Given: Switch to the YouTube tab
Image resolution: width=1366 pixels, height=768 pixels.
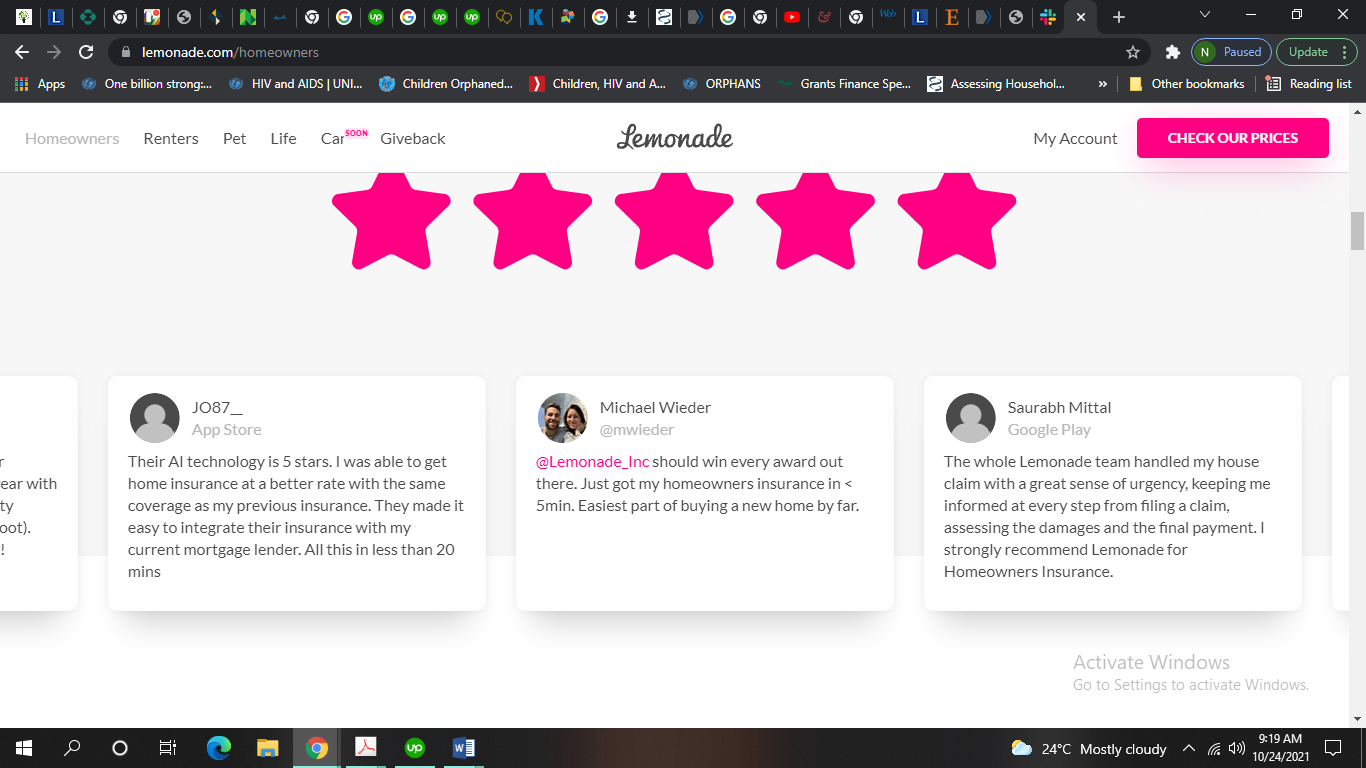Looking at the screenshot, I should click(x=792, y=17).
